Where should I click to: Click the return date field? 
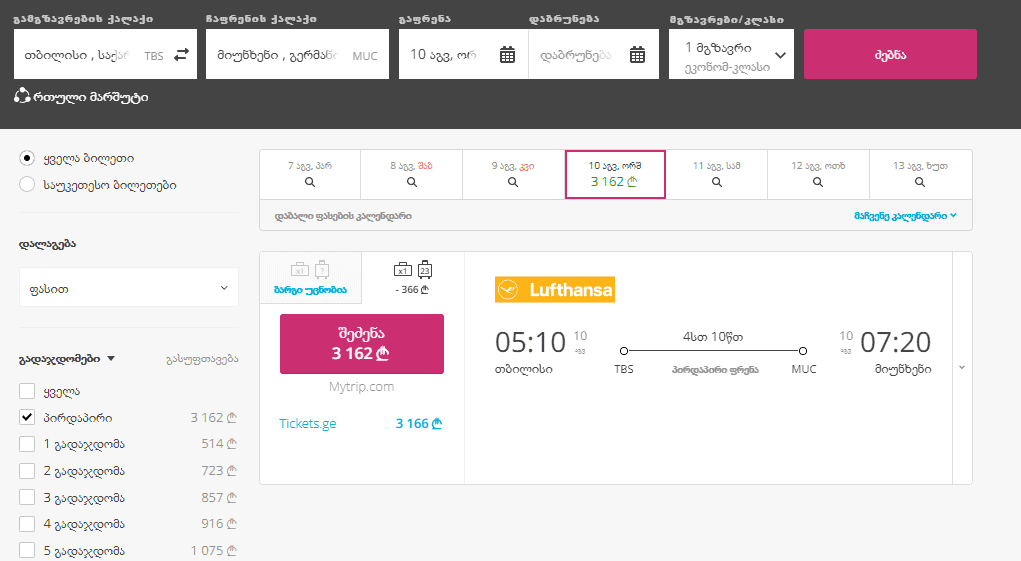point(593,55)
